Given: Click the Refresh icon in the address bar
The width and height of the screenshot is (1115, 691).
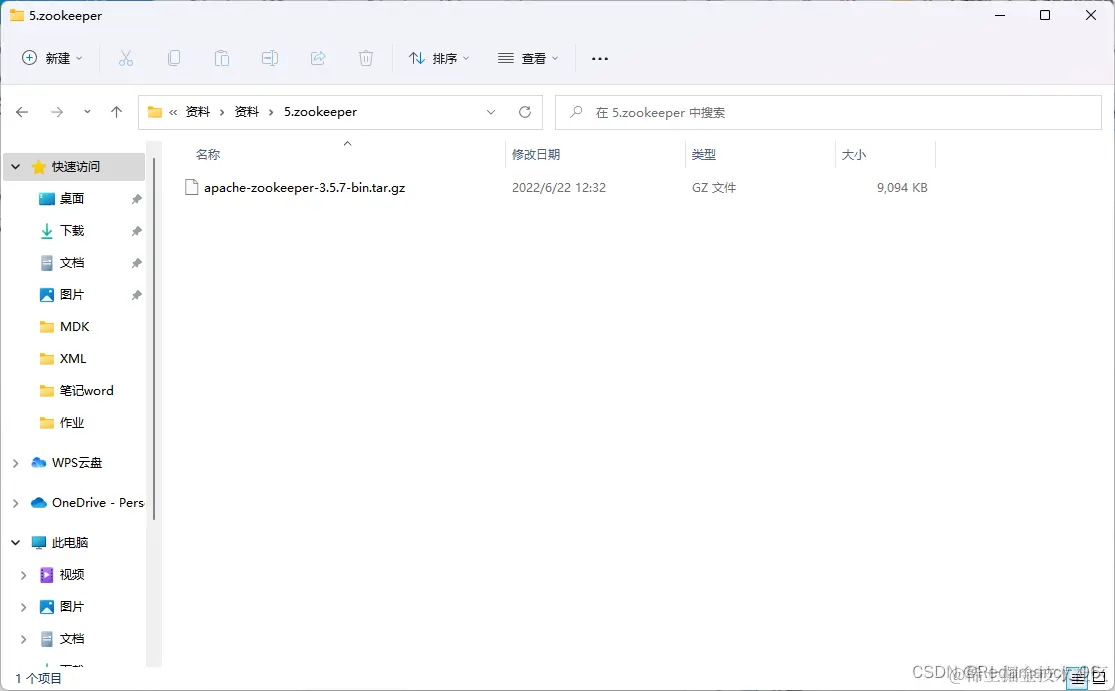Looking at the screenshot, I should click(525, 112).
